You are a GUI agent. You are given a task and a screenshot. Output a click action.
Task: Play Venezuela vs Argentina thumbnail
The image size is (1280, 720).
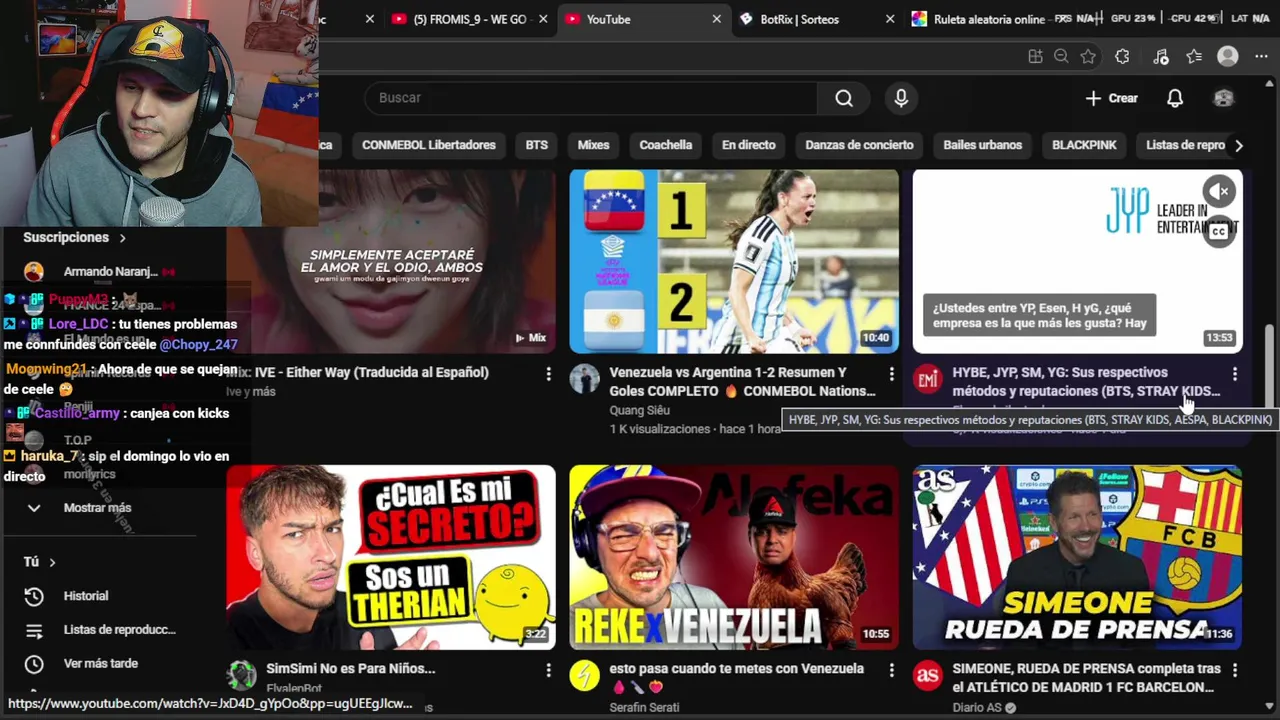734,261
